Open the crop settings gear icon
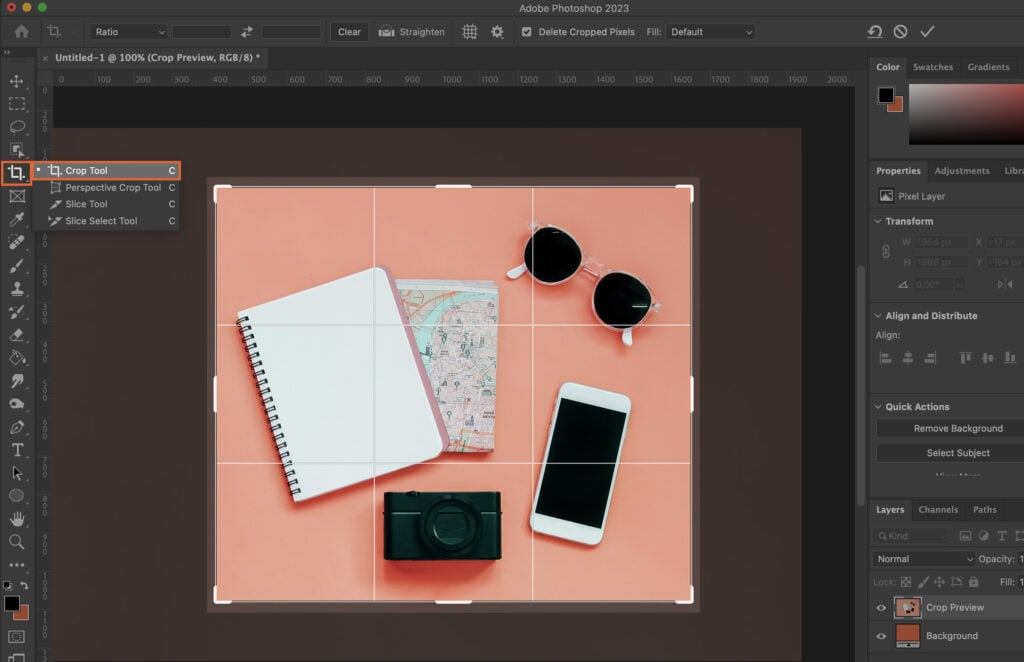This screenshot has height=662, width=1024. [497, 31]
